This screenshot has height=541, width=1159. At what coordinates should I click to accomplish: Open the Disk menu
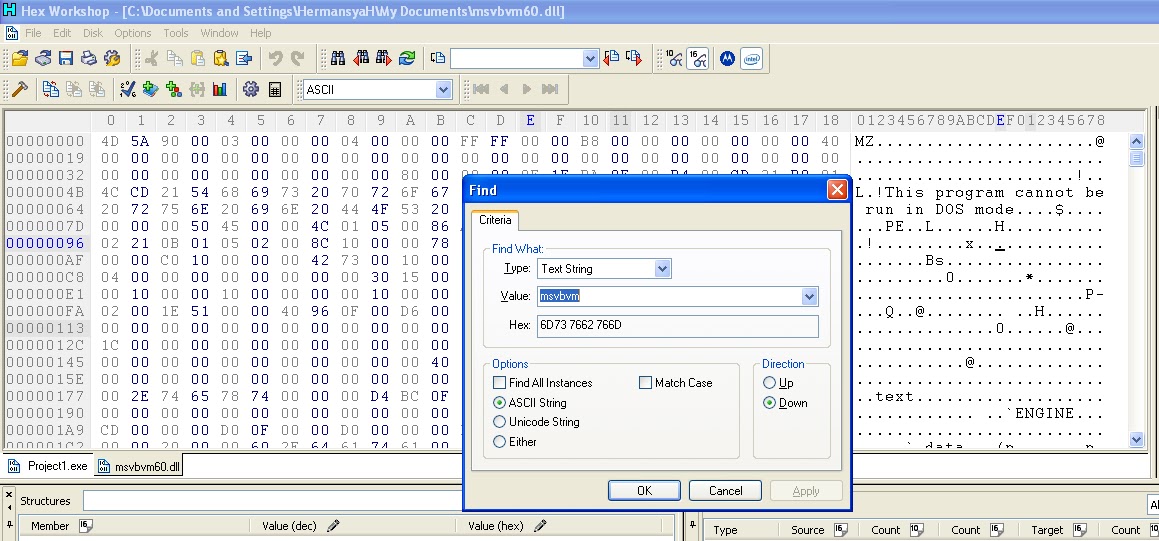click(93, 33)
